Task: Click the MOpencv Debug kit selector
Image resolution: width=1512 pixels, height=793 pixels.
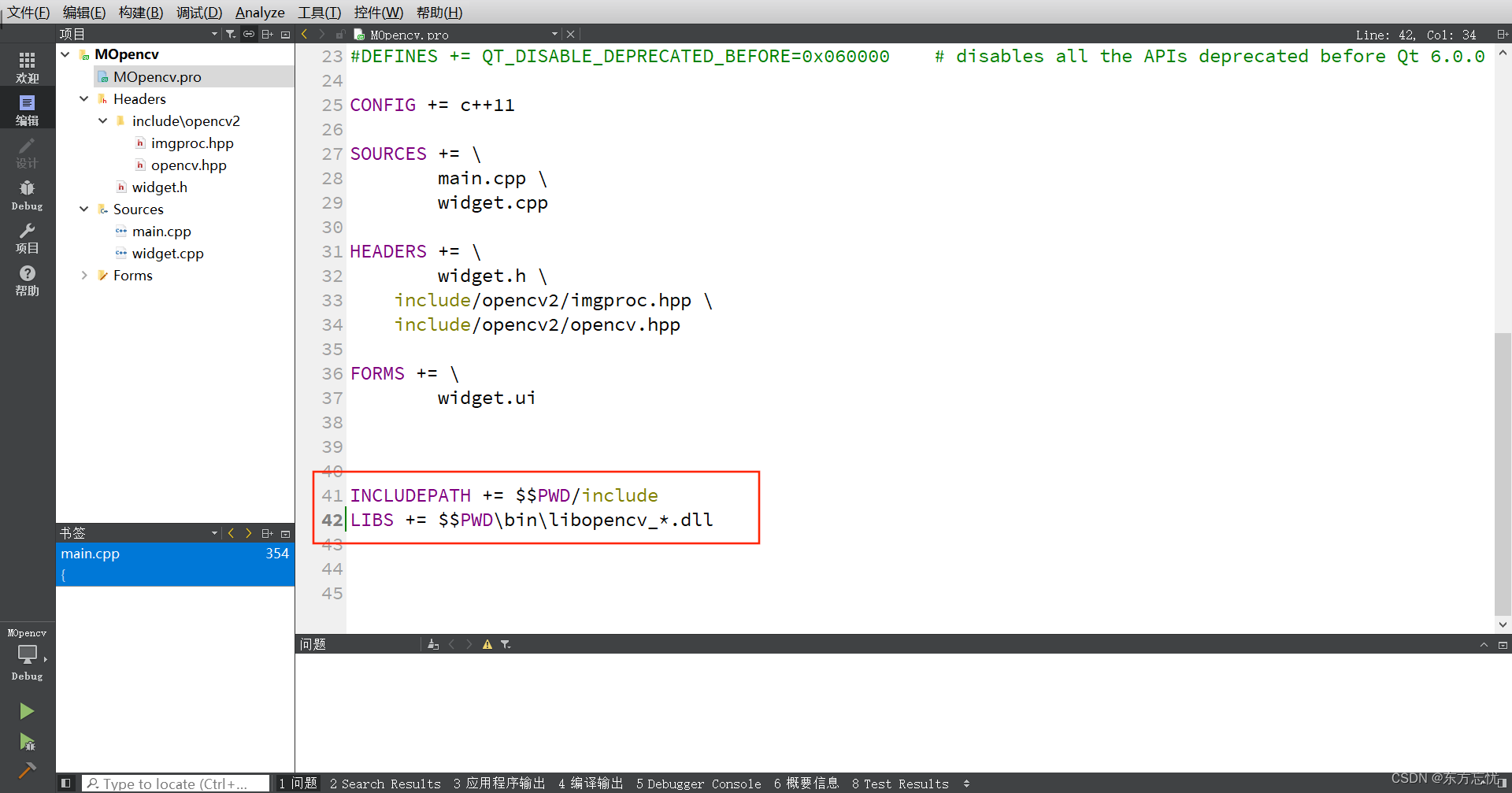Action: (x=27, y=655)
